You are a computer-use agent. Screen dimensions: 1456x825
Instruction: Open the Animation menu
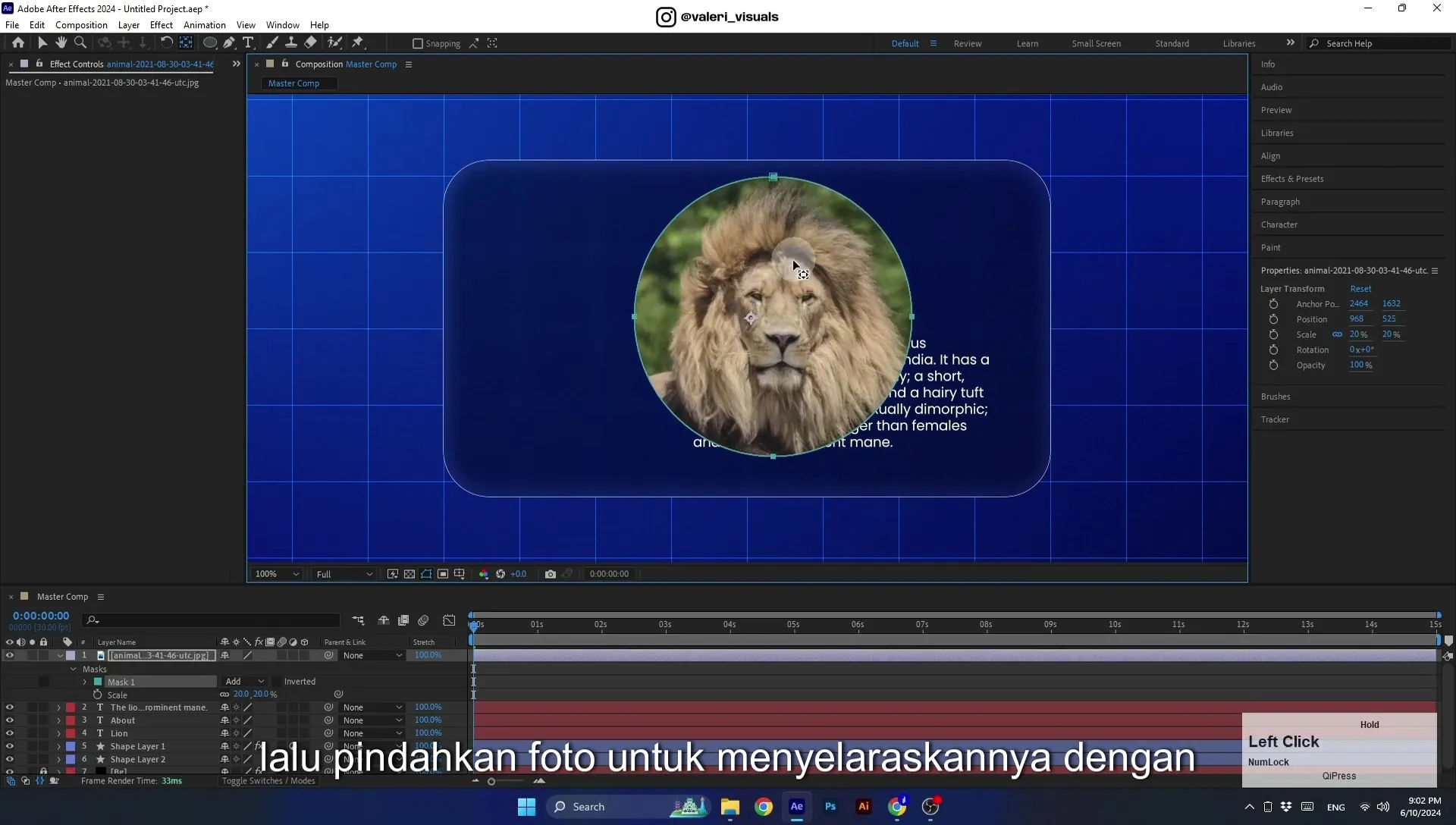click(204, 25)
